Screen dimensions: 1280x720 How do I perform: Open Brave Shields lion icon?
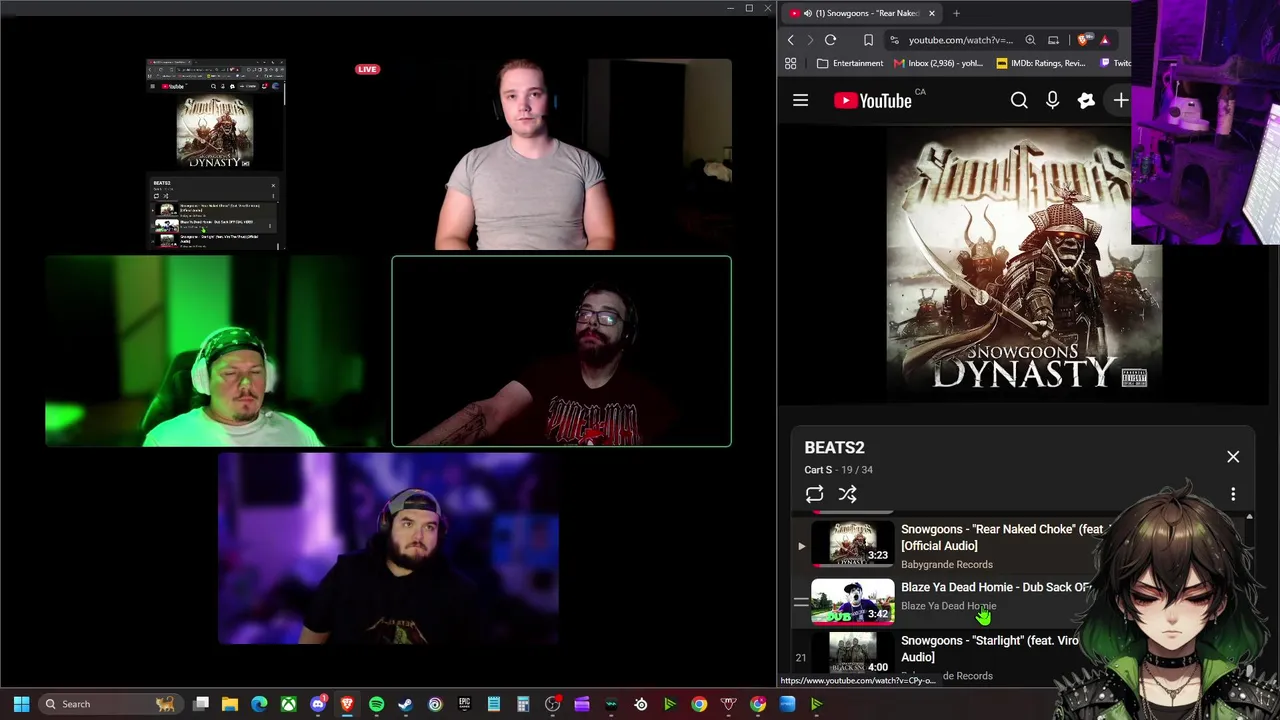[x=1085, y=40]
